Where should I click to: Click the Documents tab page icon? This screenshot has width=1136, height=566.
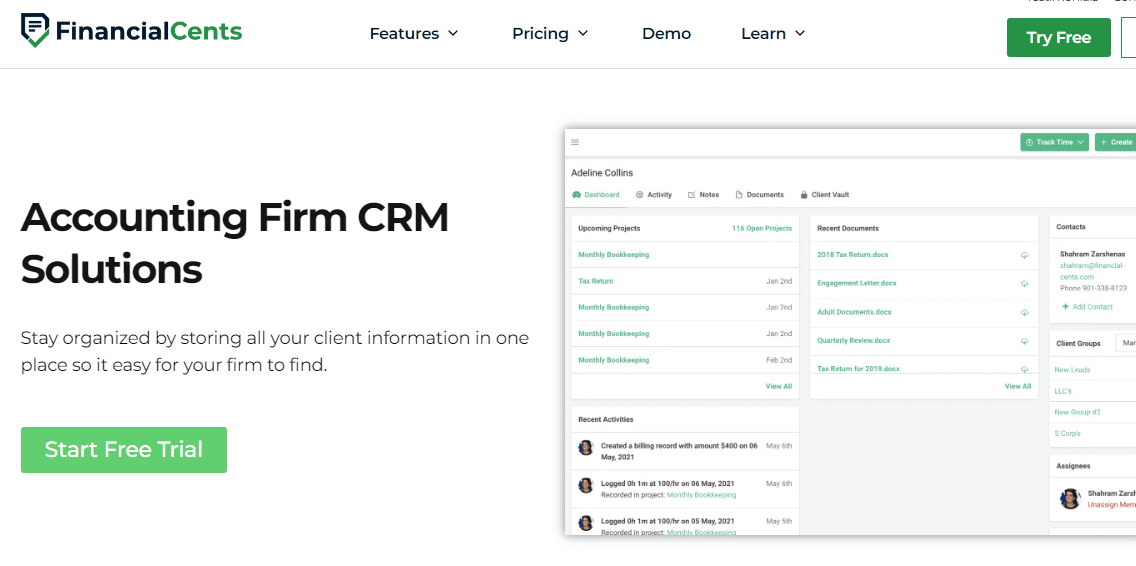(x=739, y=195)
